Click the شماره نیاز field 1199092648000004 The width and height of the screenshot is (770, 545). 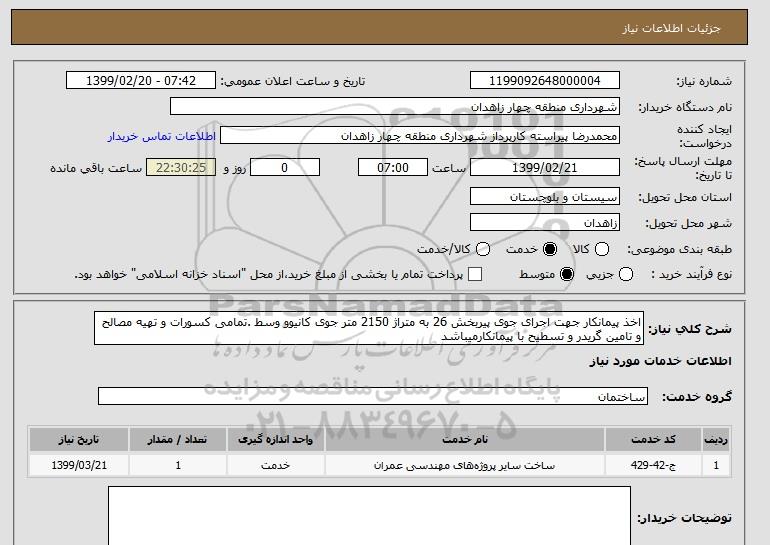(x=545, y=81)
